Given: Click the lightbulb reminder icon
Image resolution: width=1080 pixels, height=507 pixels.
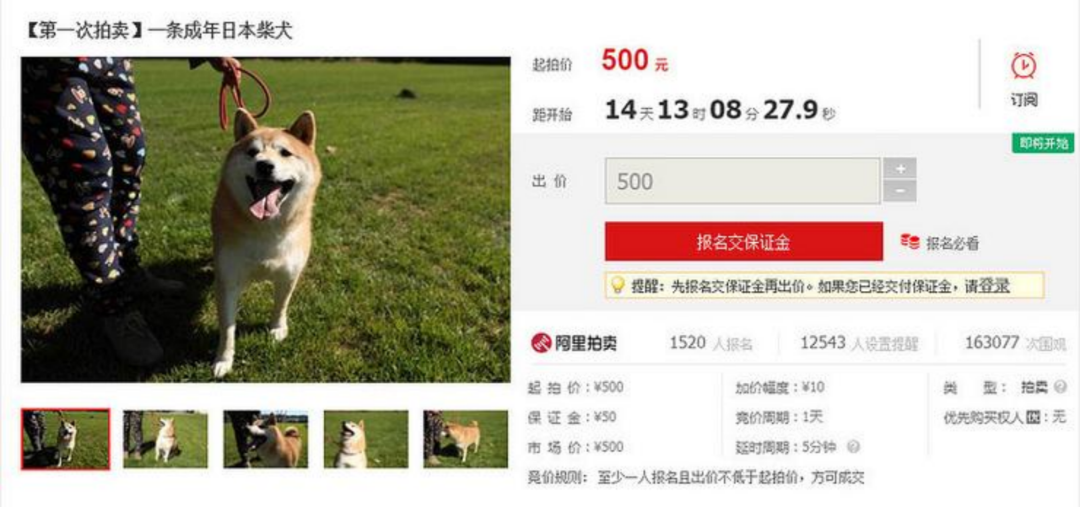Looking at the screenshot, I should pos(617,285).
